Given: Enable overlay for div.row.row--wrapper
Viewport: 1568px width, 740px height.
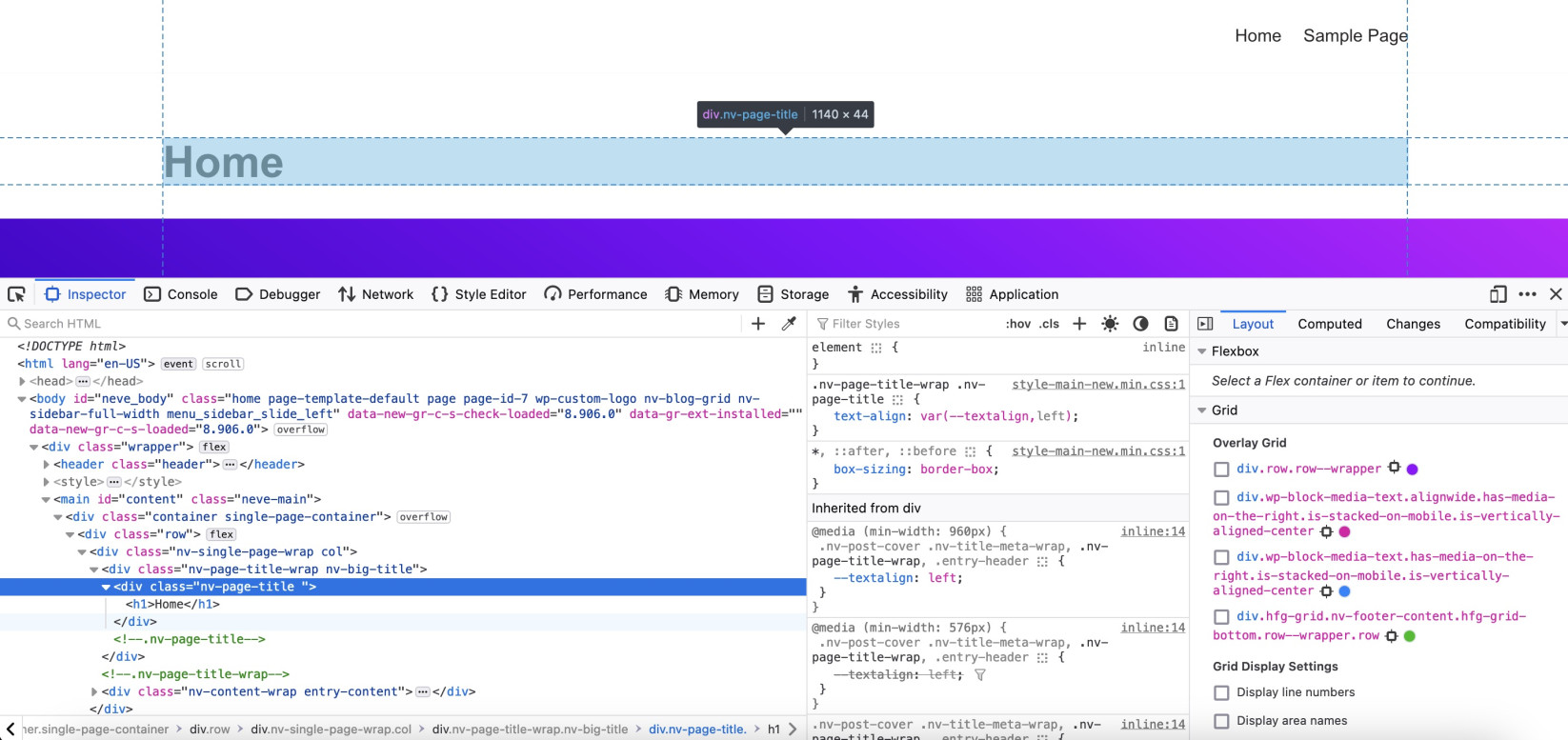Looking at the screenshot, I should click(x=1221, y=470).
